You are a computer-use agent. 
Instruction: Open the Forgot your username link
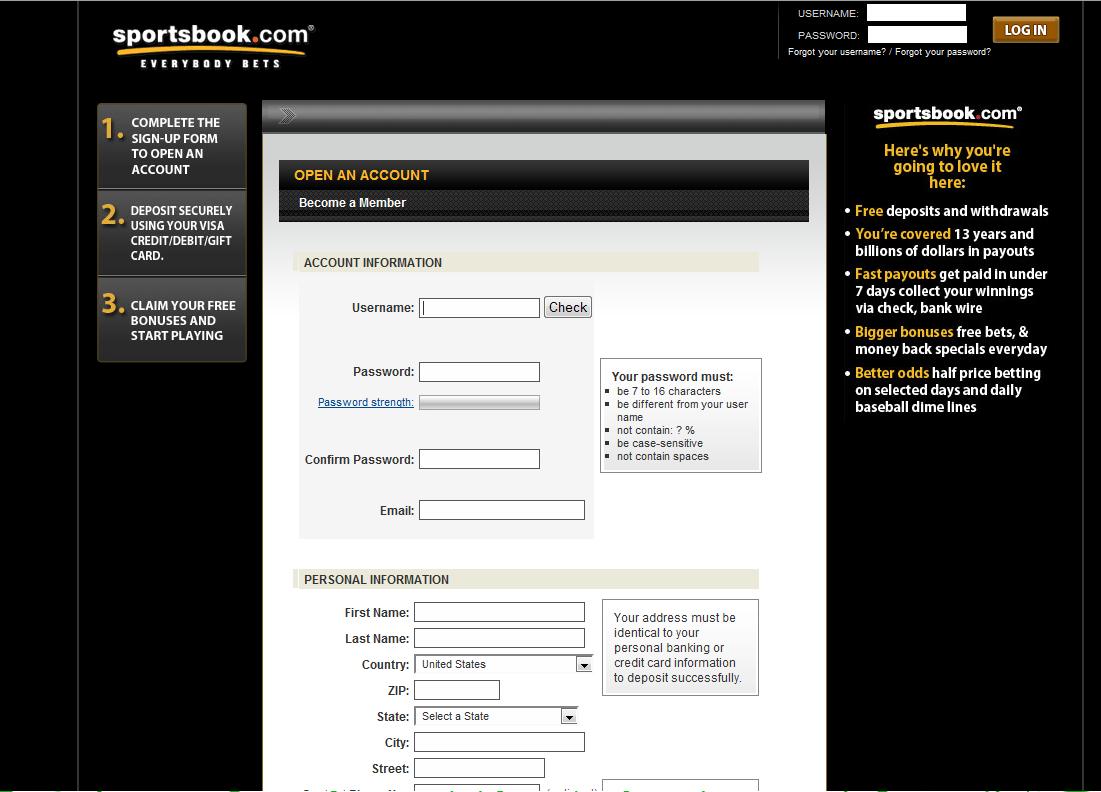pos(837,52)
